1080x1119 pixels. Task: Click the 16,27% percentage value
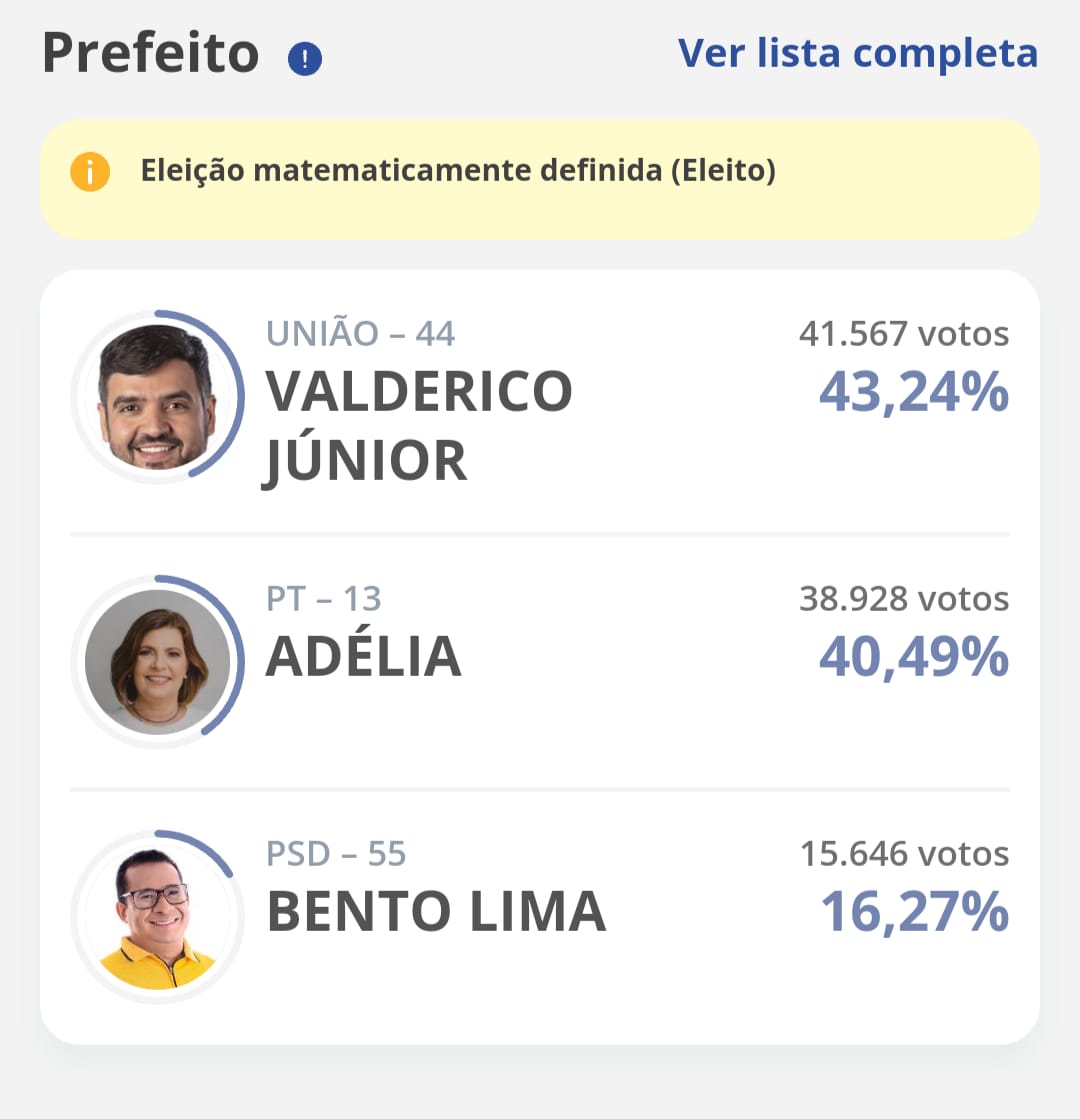915,912
